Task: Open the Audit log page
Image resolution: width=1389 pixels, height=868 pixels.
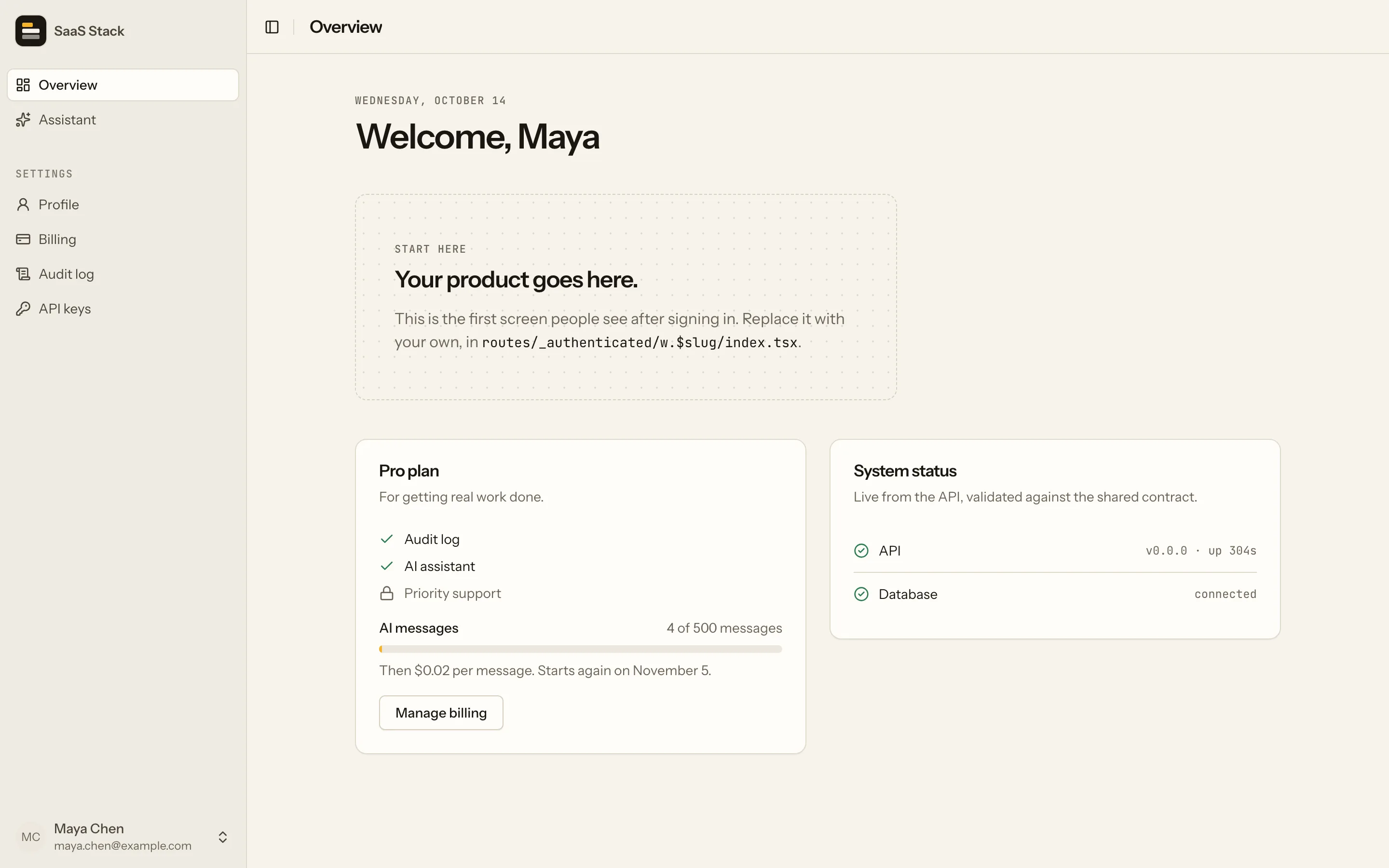Action: coord(123,274)
